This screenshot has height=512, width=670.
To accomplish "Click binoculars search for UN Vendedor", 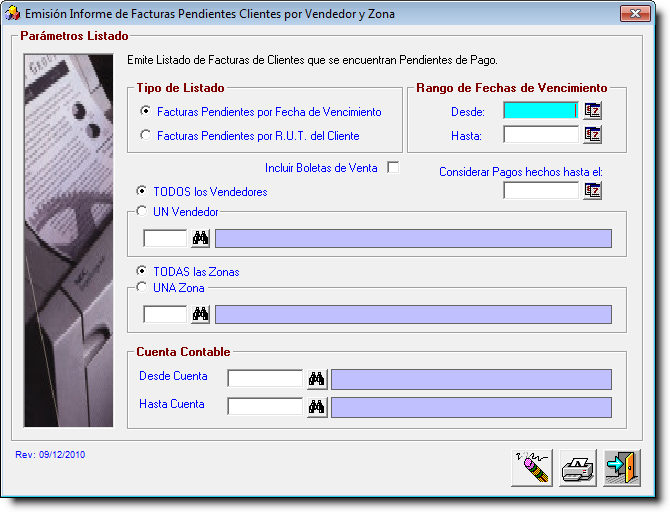I will pos(200,238).
